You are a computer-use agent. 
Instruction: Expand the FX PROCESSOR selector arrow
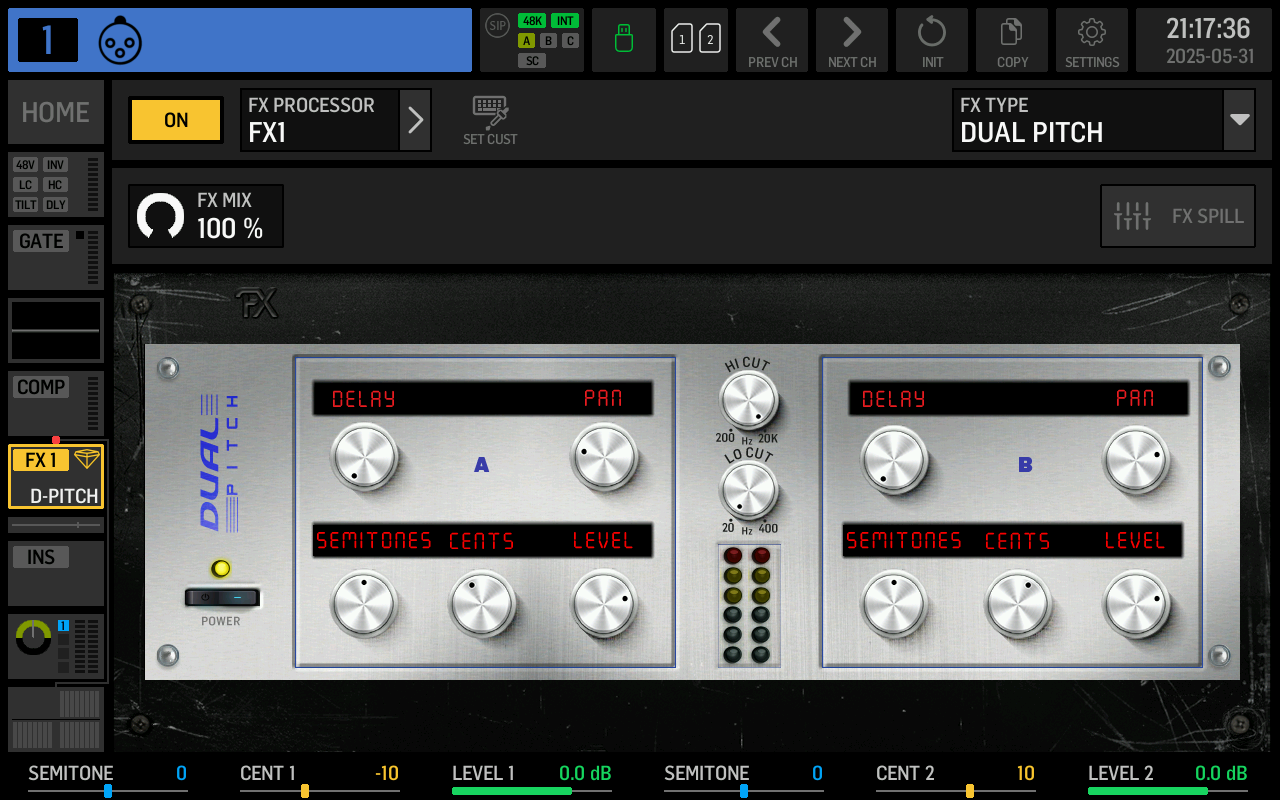click(x=415, y=119)
